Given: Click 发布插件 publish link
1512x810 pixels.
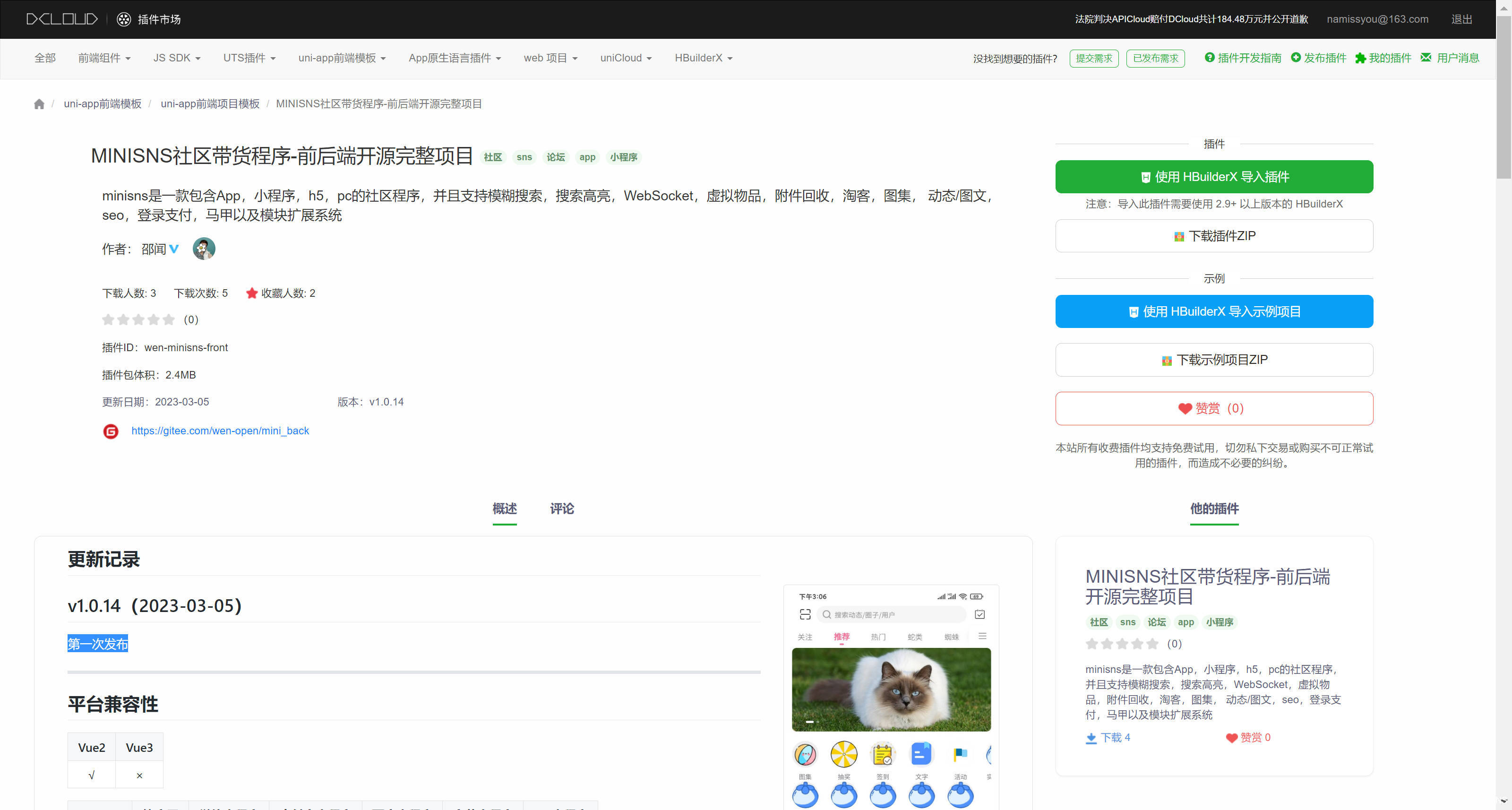Looking at the screenshot, I should 1318,58.
